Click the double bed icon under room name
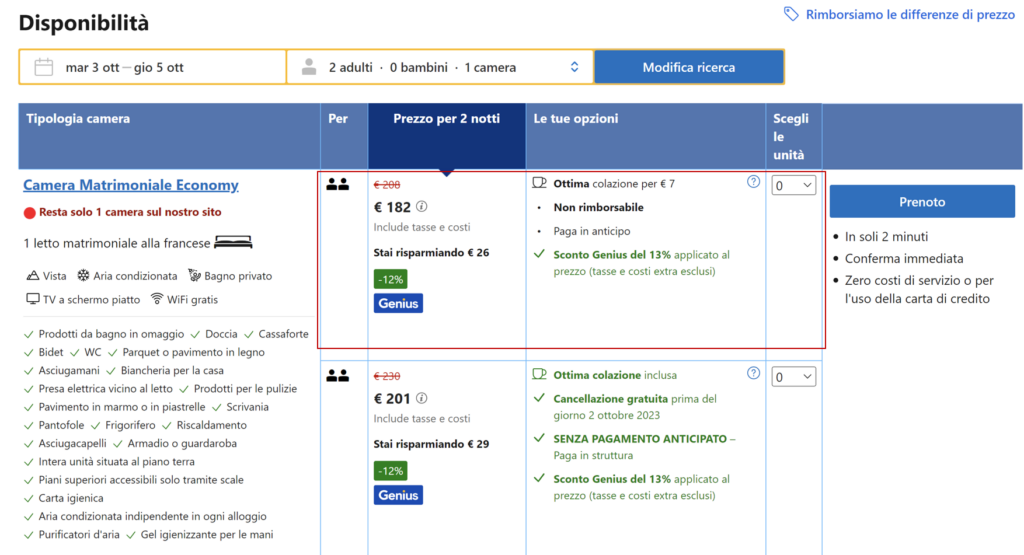This screenshot has width=1024, height=555. (x=233, y=242)
